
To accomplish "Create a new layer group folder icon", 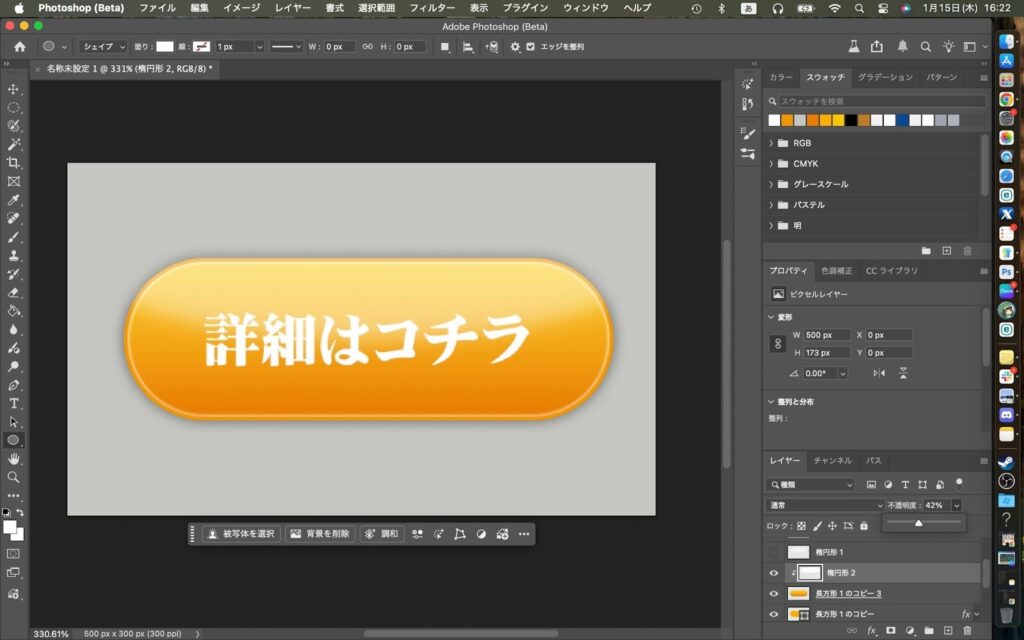I will click(x=928, y=631).
